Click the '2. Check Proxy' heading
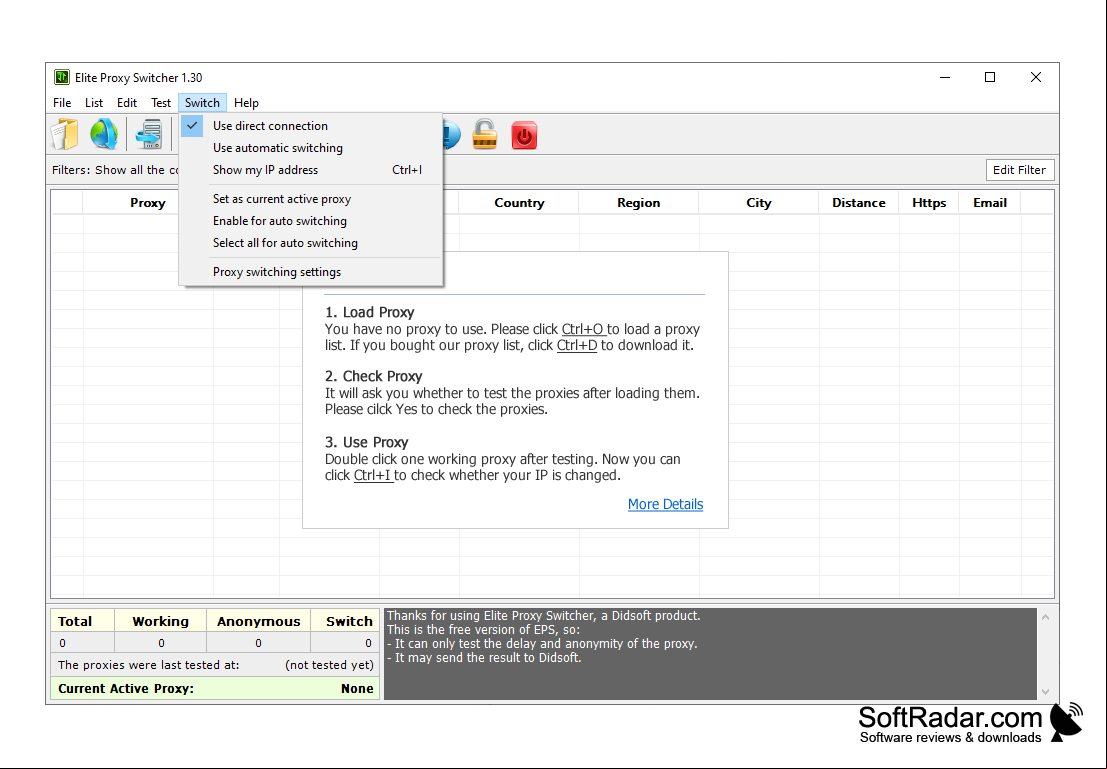Viewport: 1107px width, 769px height. point(373,376)
